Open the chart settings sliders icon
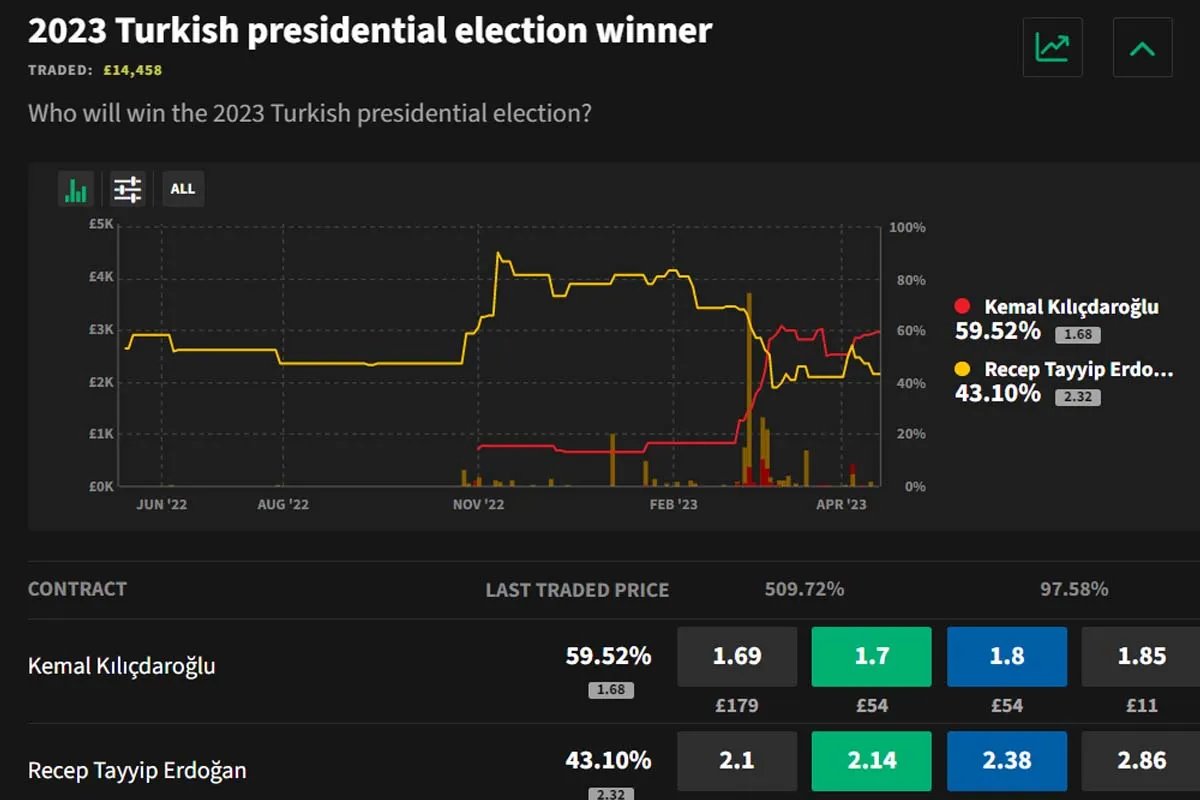 tap(128, 189)
